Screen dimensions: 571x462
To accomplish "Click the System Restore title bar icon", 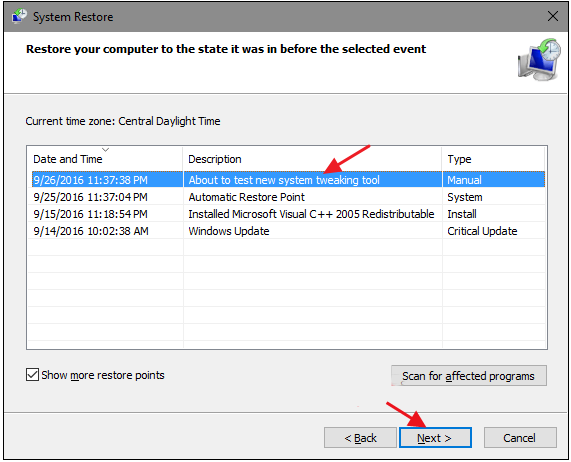I will coord(19,16).
